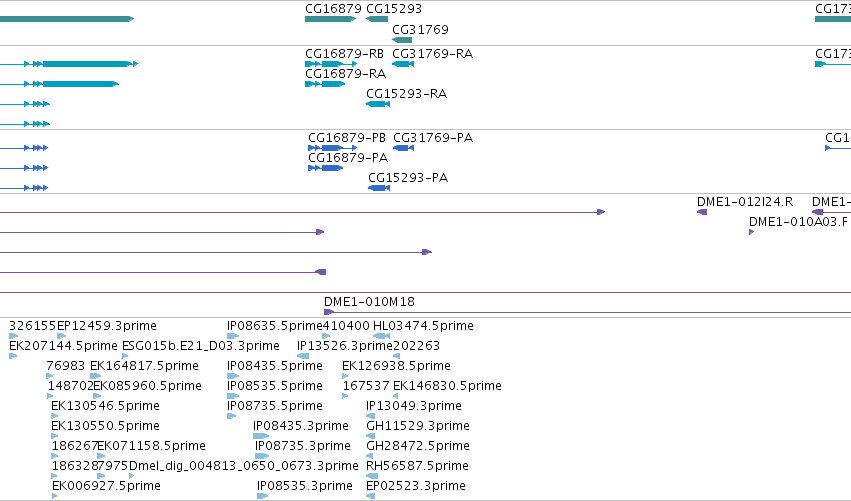Viewport: 851px width, 501px height.
Task: Click the DME1-012I24.R clone end label
Action: [745, 202]
